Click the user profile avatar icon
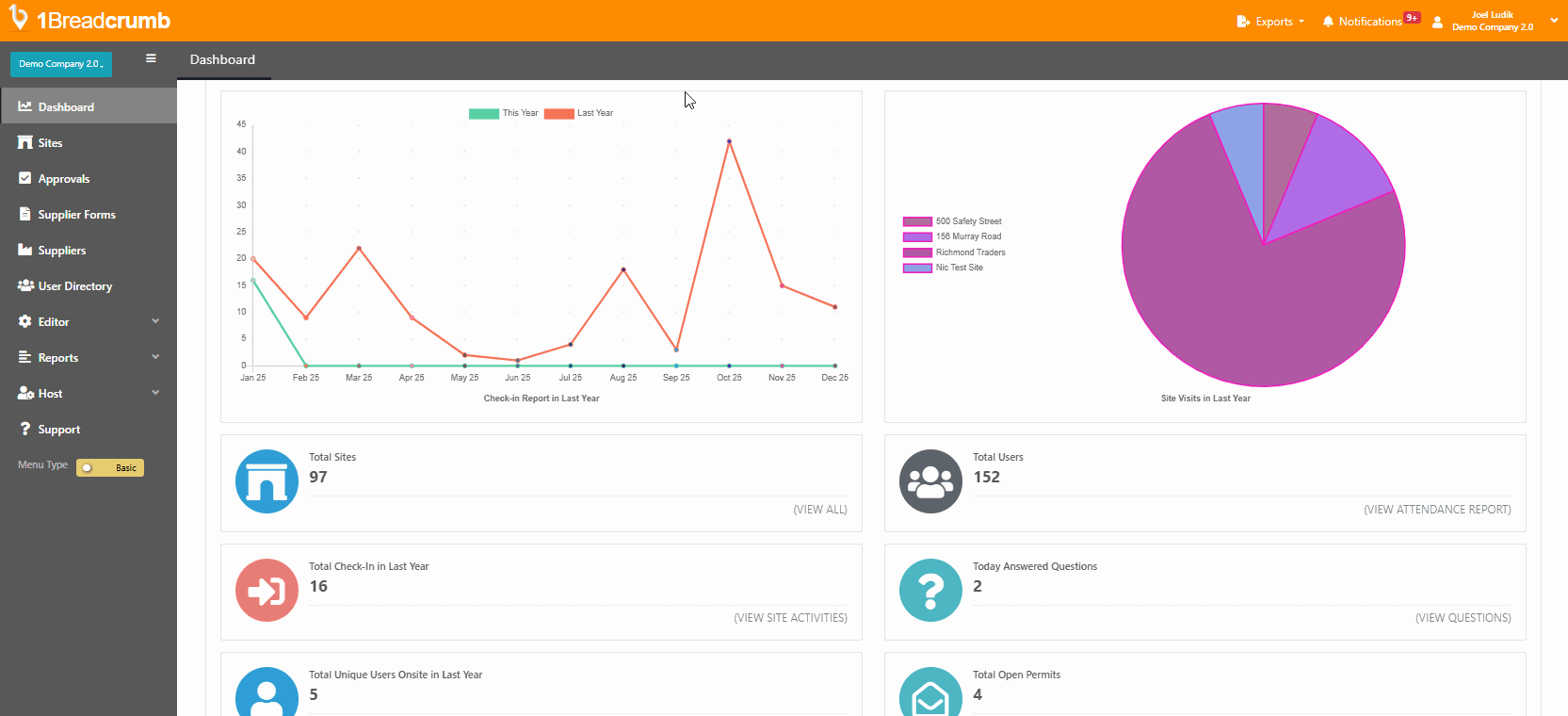The height and width of the screenshot is (716, 1568). [x=1437, y=22]
